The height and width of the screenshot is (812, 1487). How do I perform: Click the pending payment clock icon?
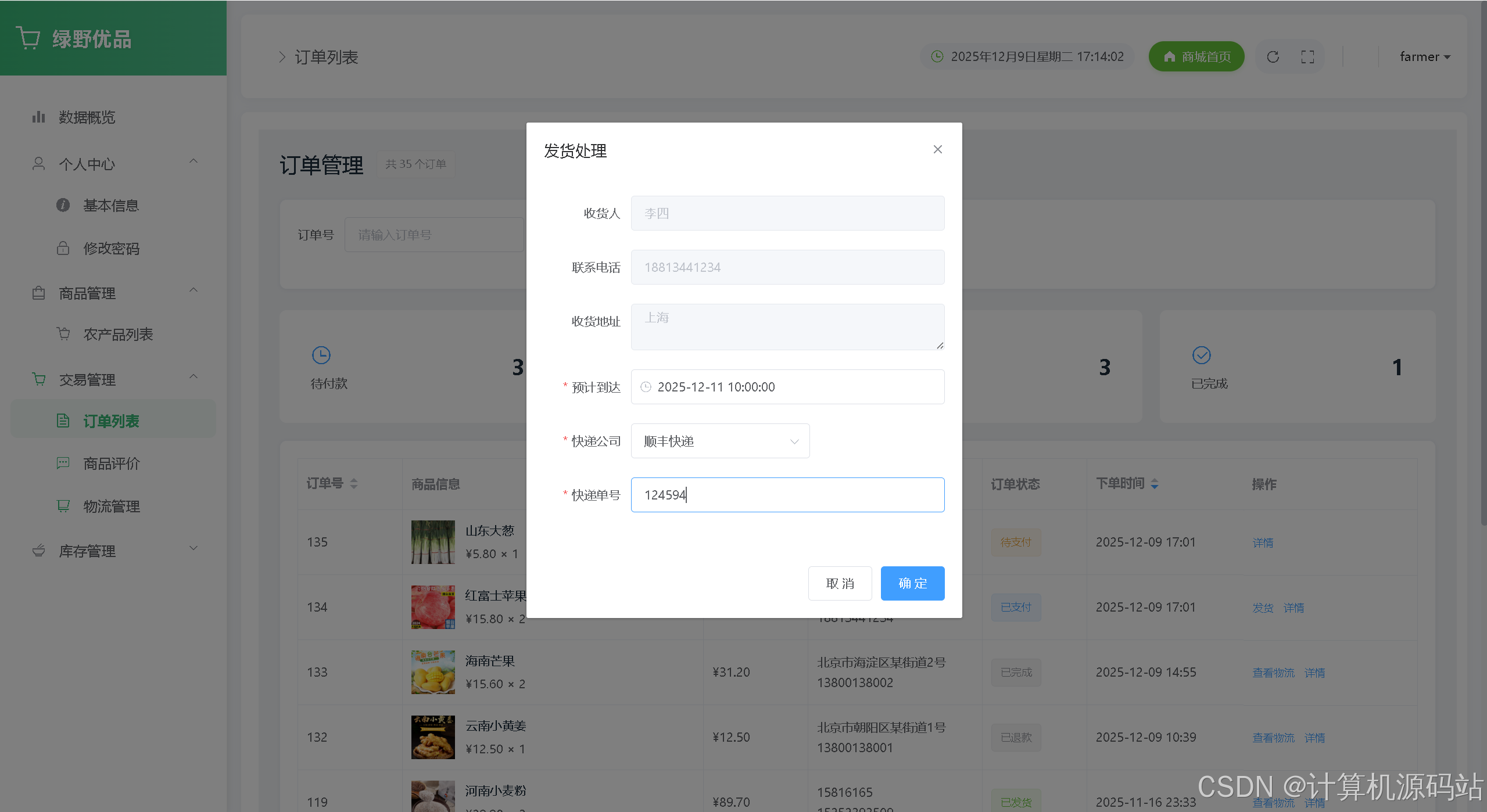pos(321,355)
